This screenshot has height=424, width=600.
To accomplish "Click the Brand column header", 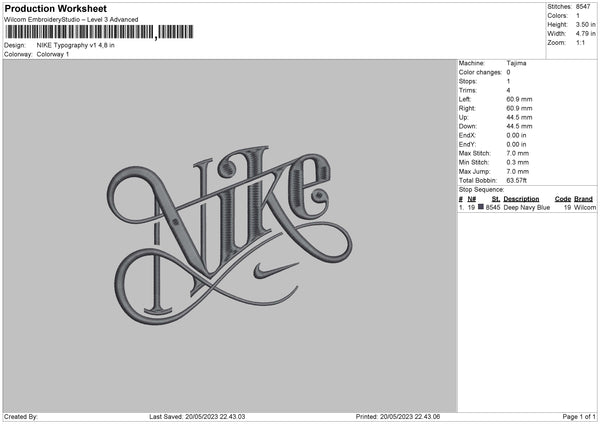I will (584, 198).
